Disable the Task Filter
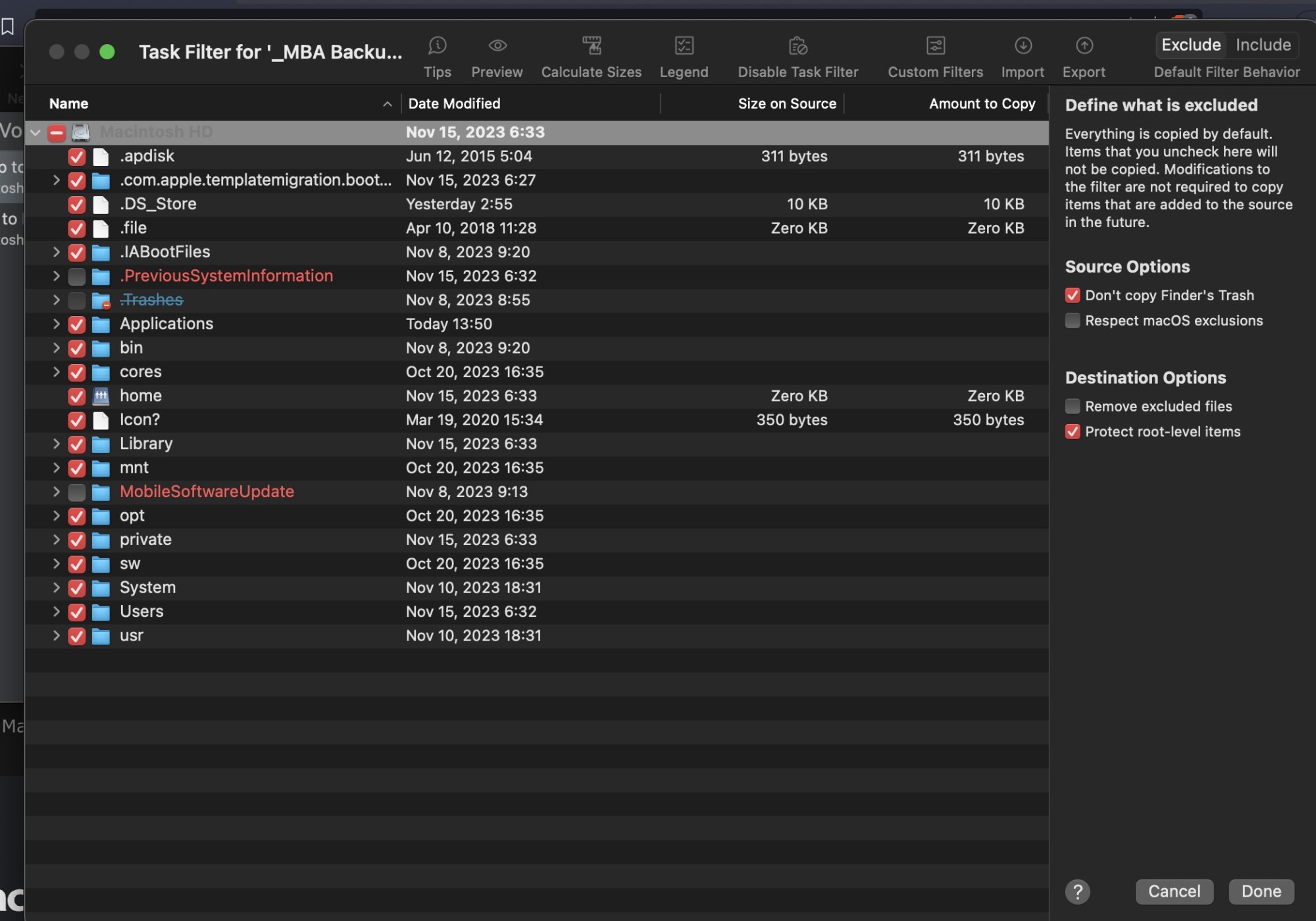Image resolution: width=1316 pixels, height=921 pixels. [797, 55]
